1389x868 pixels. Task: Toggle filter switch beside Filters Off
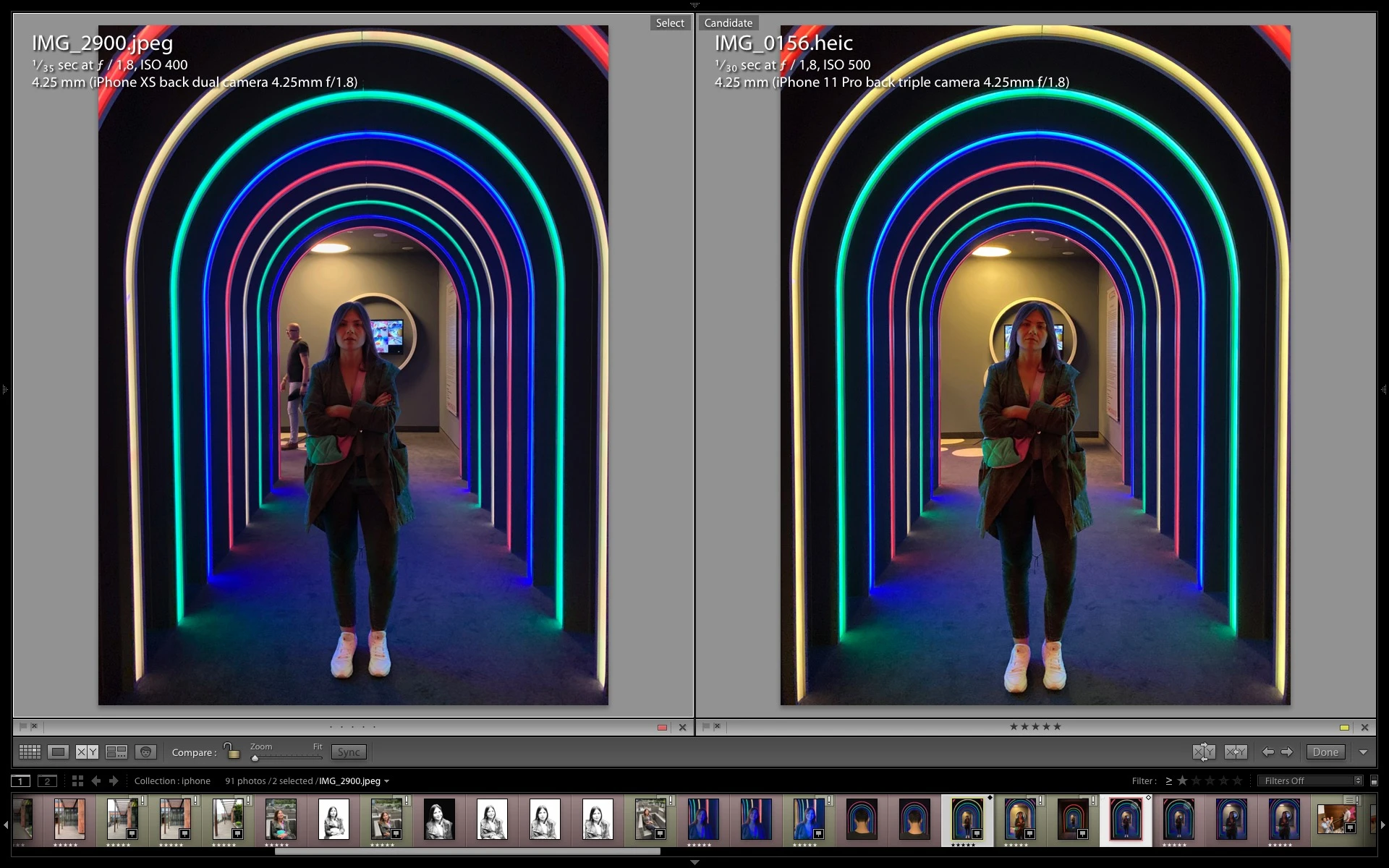[x=1374, y=781]
